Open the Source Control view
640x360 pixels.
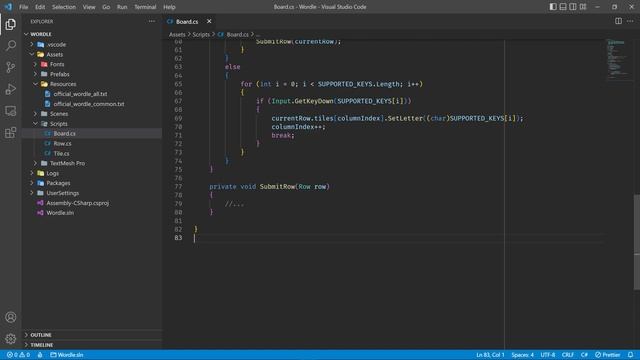[x=11, y=67]
